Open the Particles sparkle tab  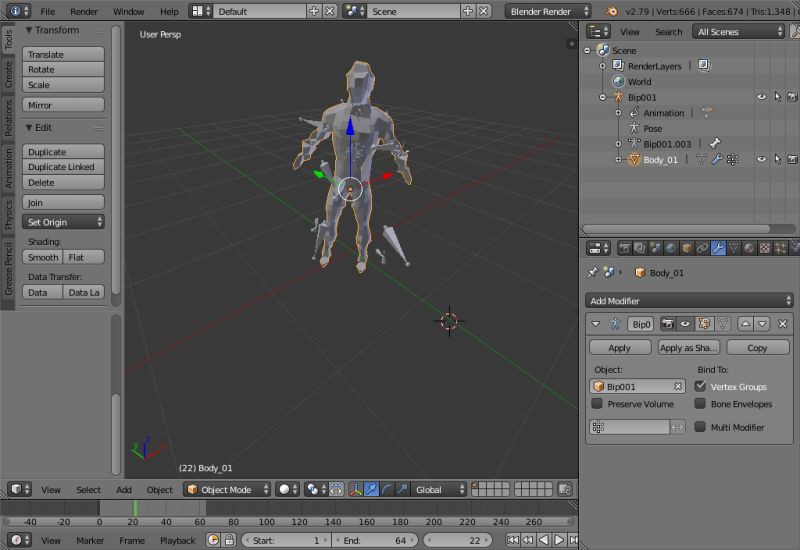pyautogui.click(x=780, y=248)
